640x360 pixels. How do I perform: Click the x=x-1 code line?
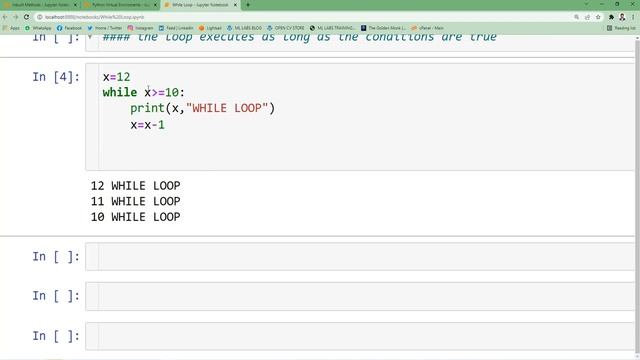(x=147, y=125)
